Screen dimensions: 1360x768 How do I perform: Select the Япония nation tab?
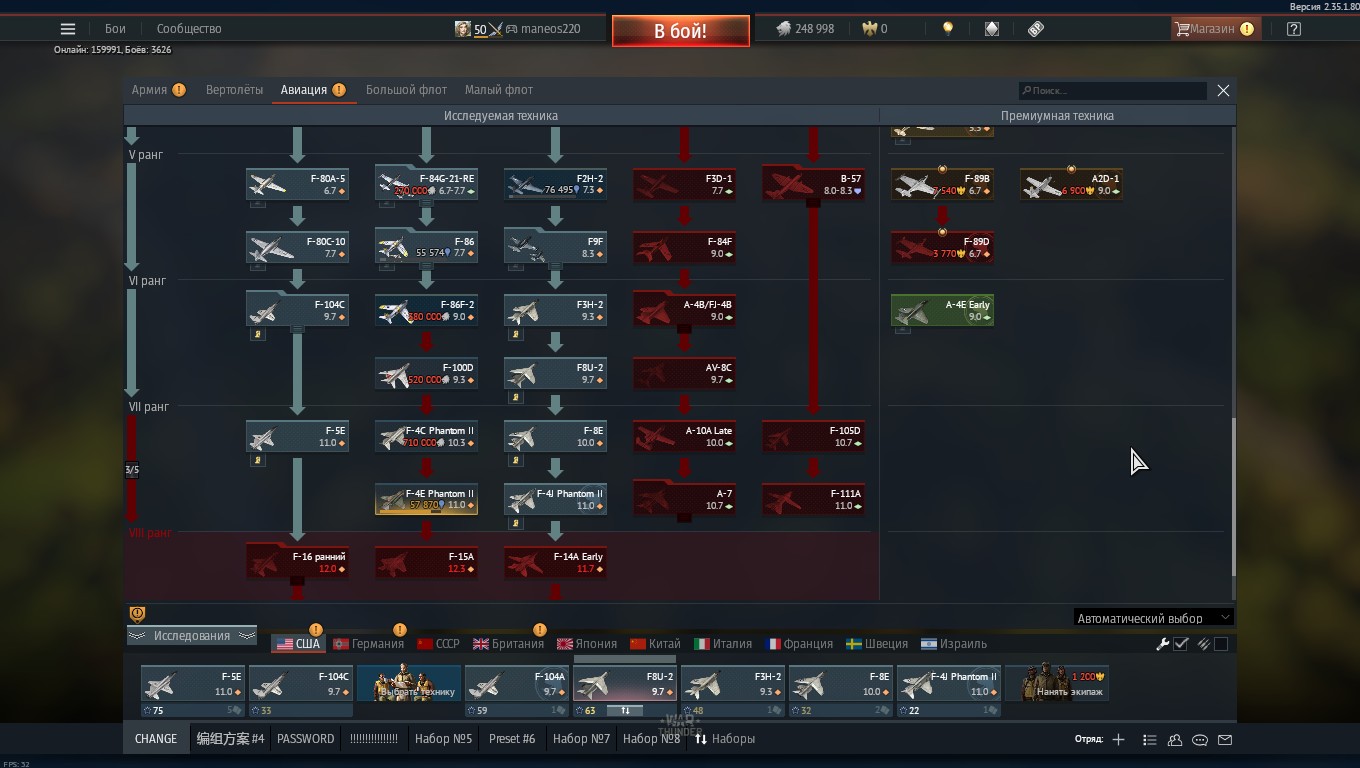[x=587, y=644]
